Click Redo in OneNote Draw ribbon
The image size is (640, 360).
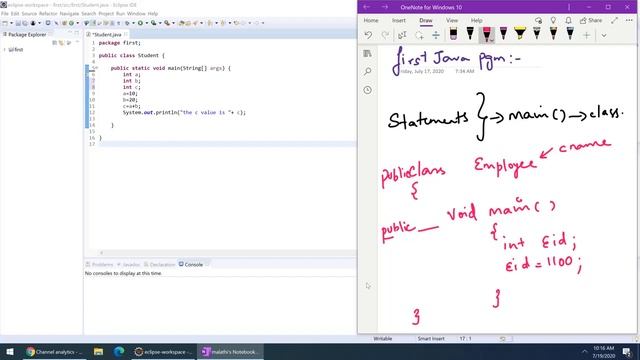(385, 35)
